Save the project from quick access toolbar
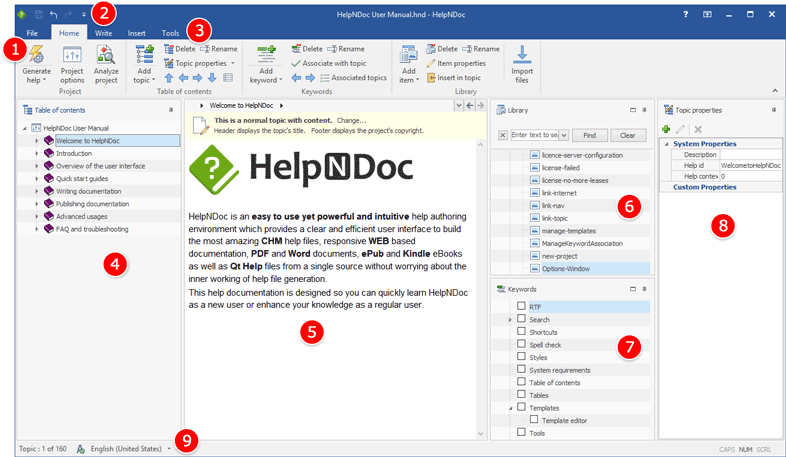This screenshot has height=457, width=786. pos(39,15)
